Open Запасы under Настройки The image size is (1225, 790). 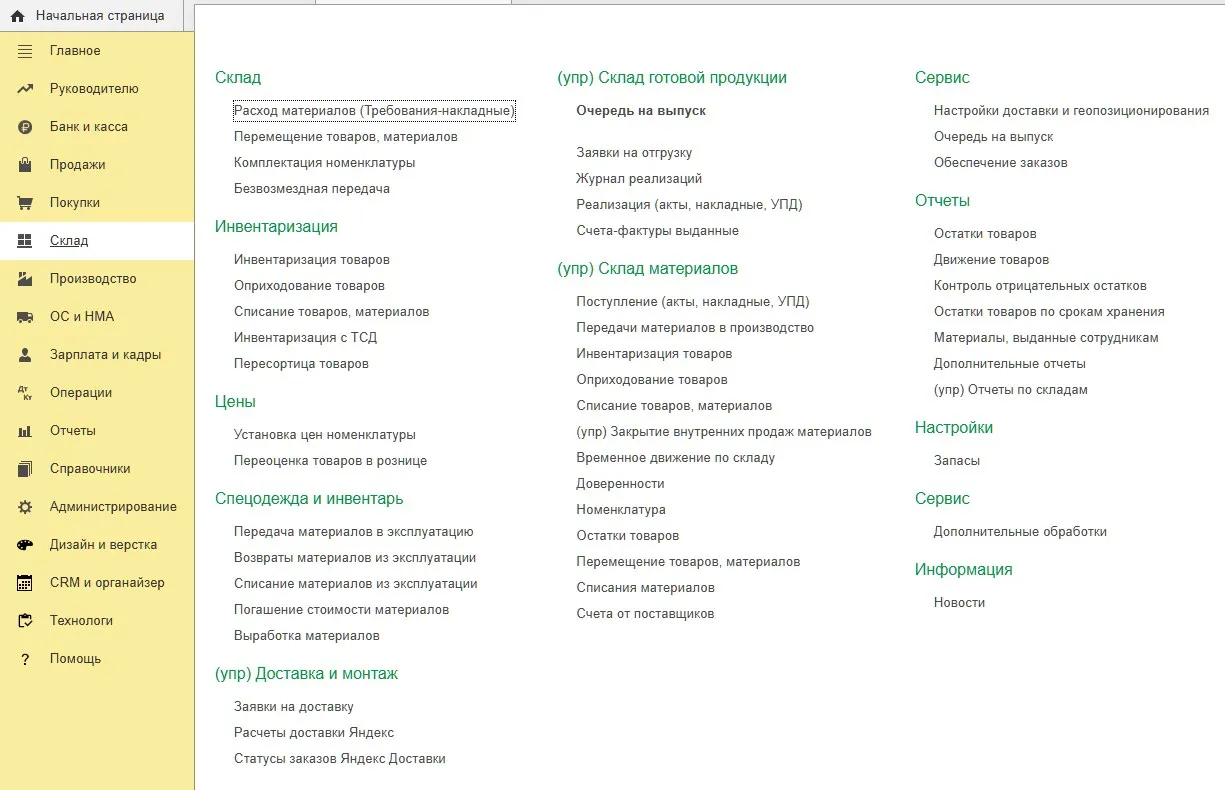point(957,461)
